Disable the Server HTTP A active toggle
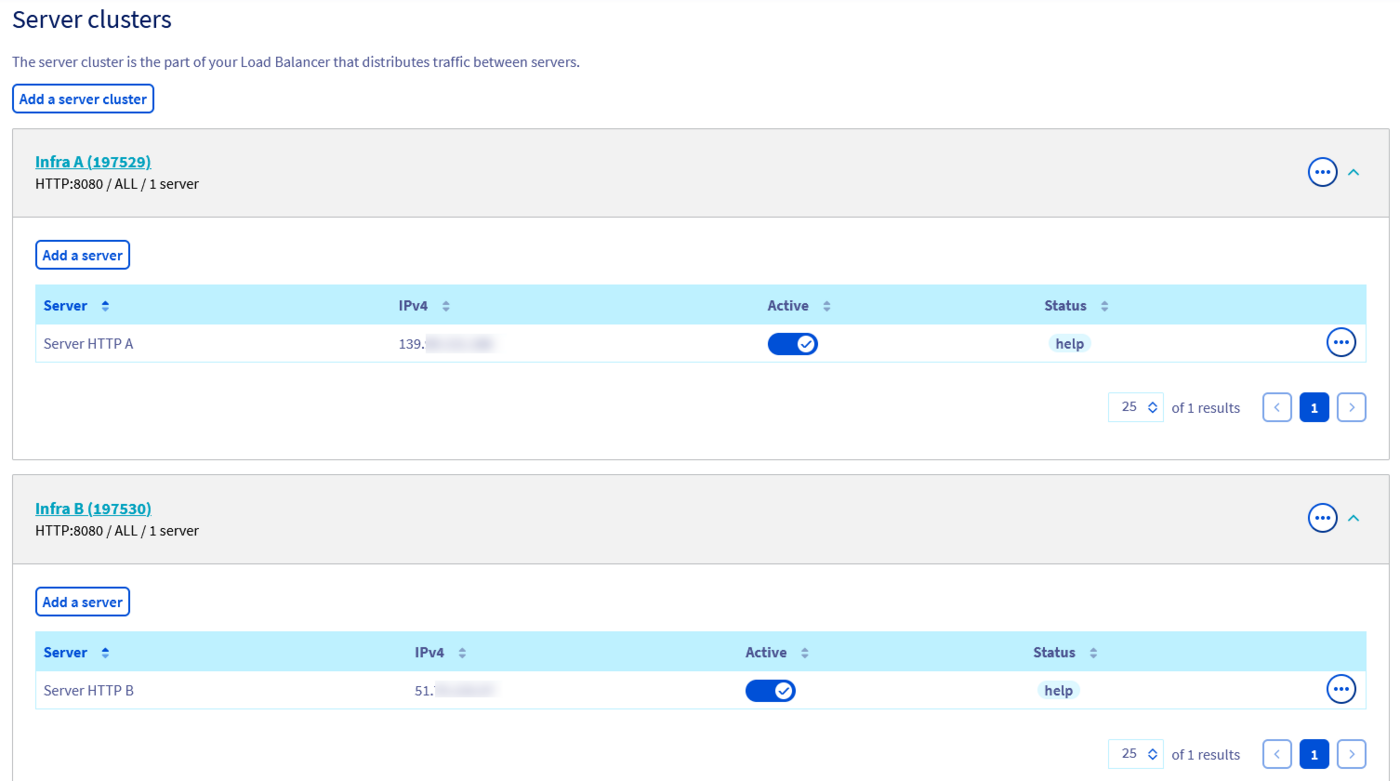The image size is (1400, 781). [x=792, y=344]
